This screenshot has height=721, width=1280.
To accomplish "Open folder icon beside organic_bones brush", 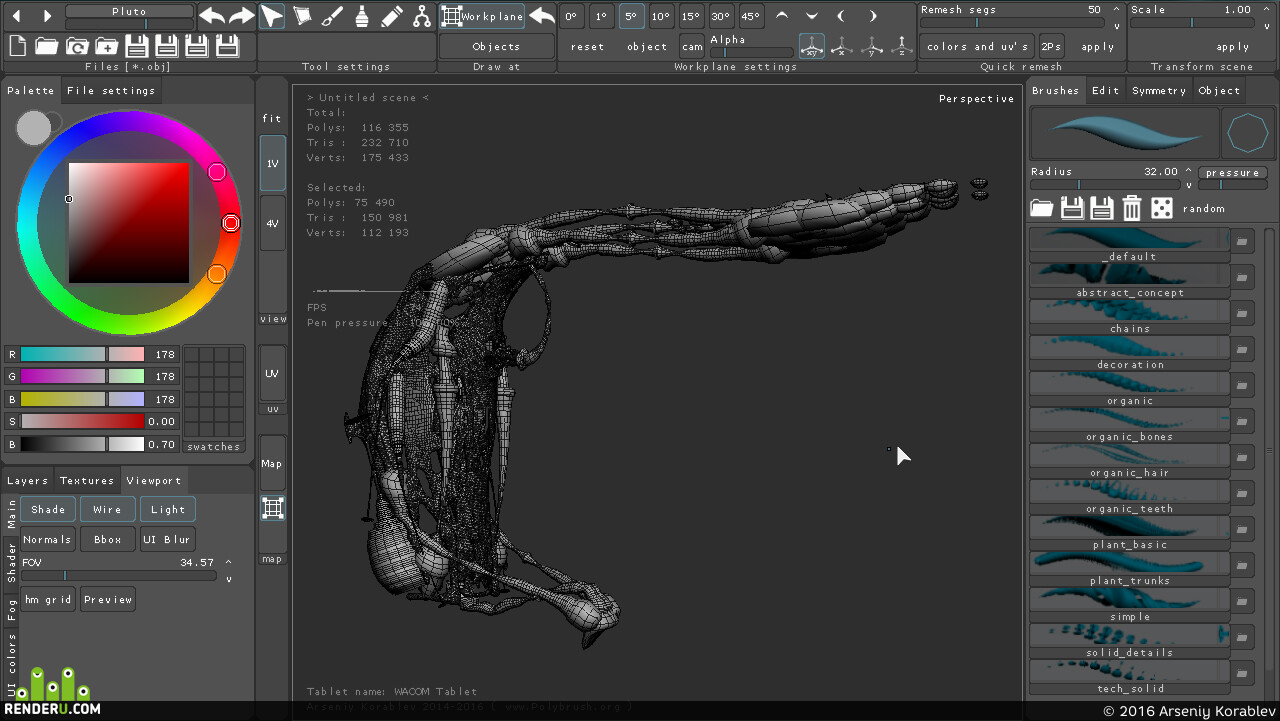I will (1241, 421).
